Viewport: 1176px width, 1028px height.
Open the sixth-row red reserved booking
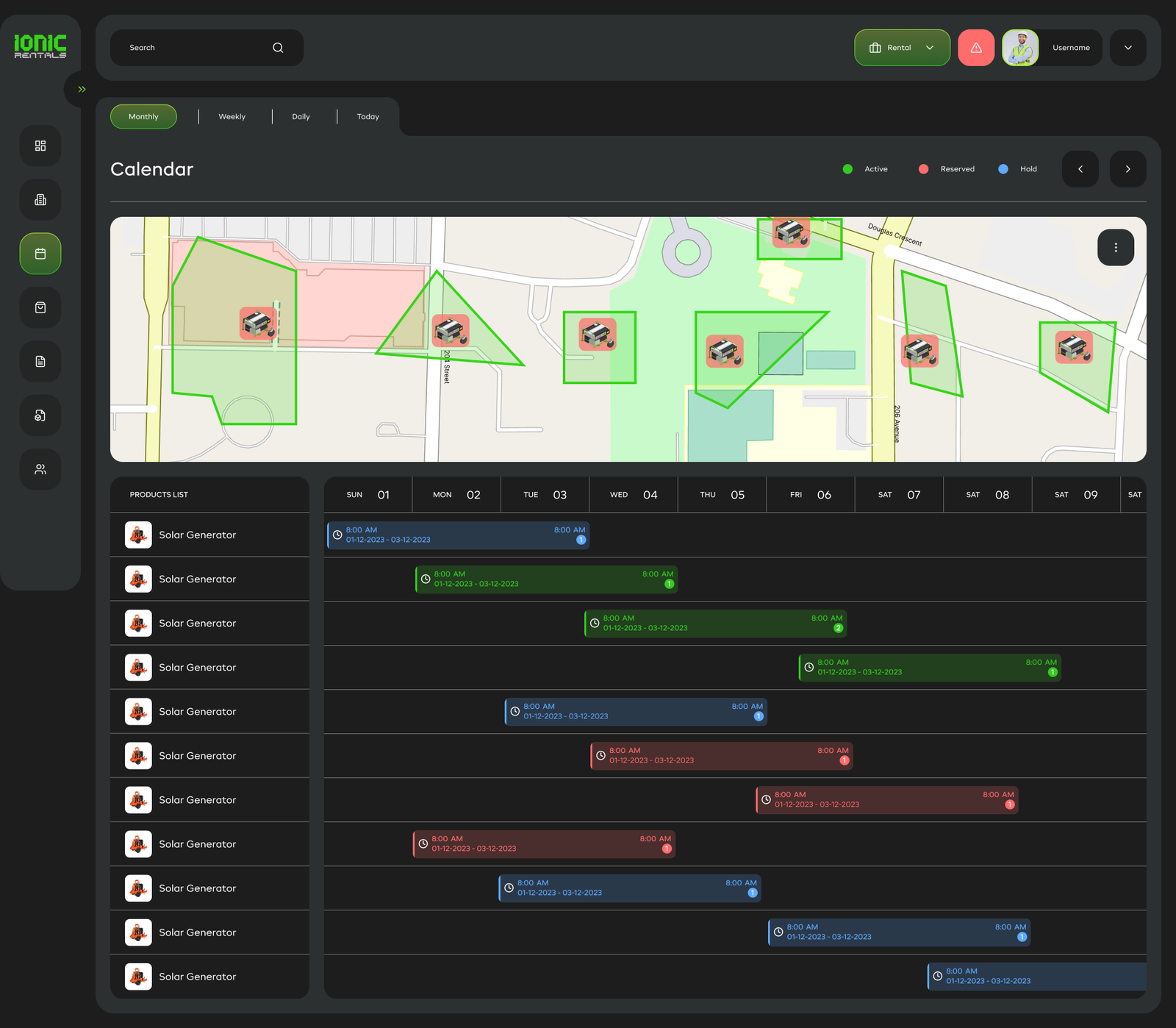(722, 756)
